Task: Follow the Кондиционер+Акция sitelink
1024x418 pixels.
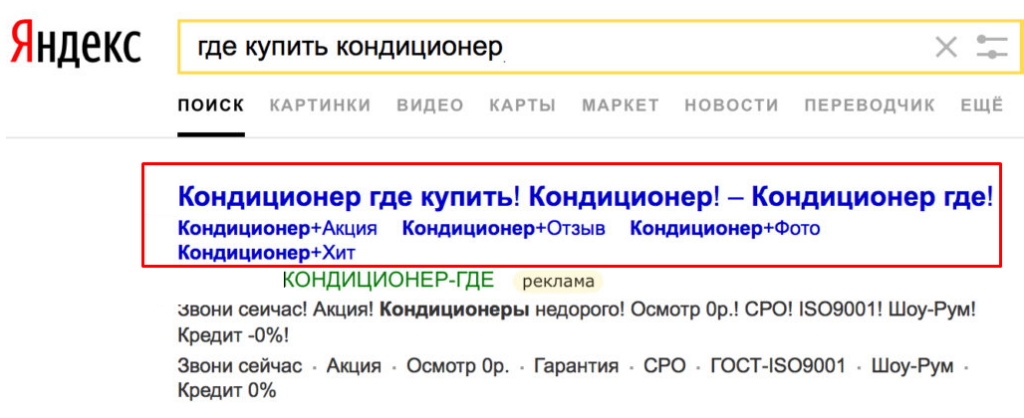Action: click(x=278, y=229)
